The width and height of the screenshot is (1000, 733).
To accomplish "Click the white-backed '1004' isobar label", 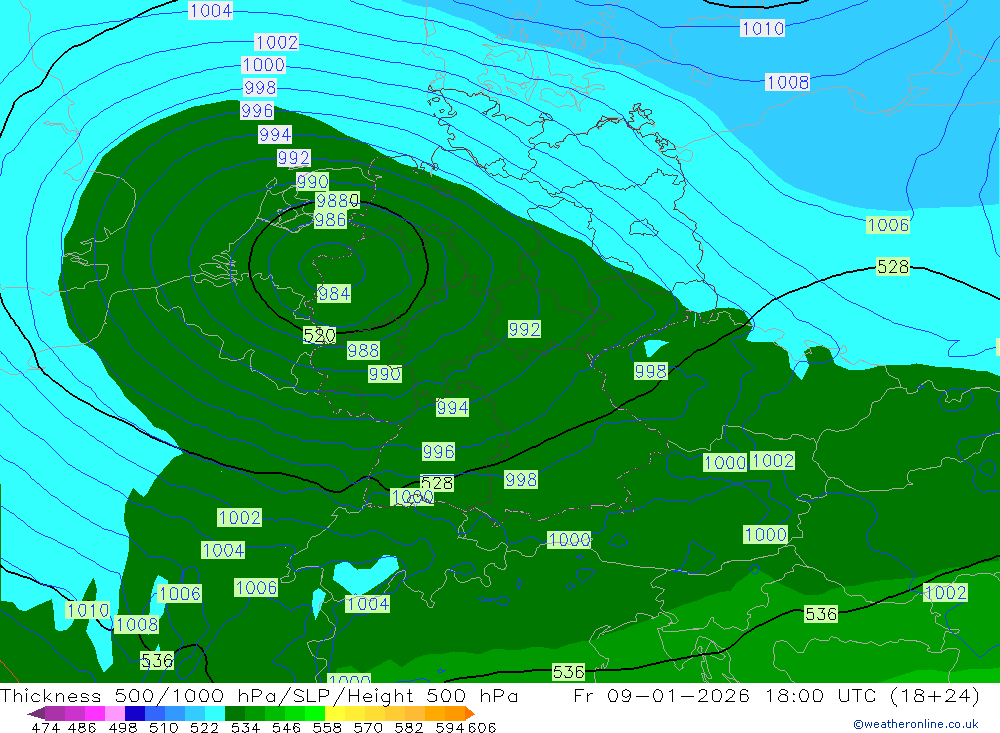I will click(210, 10).
